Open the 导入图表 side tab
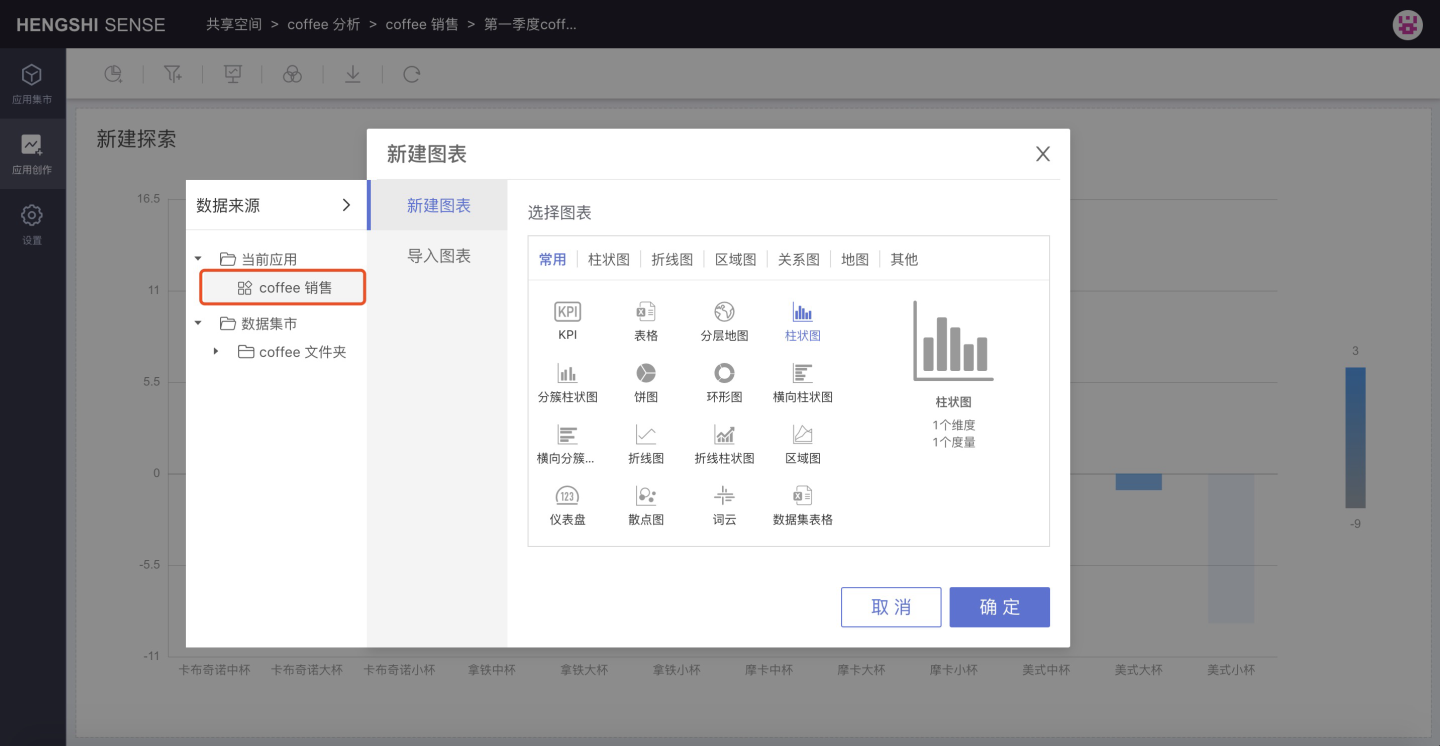 coord(438,256)
